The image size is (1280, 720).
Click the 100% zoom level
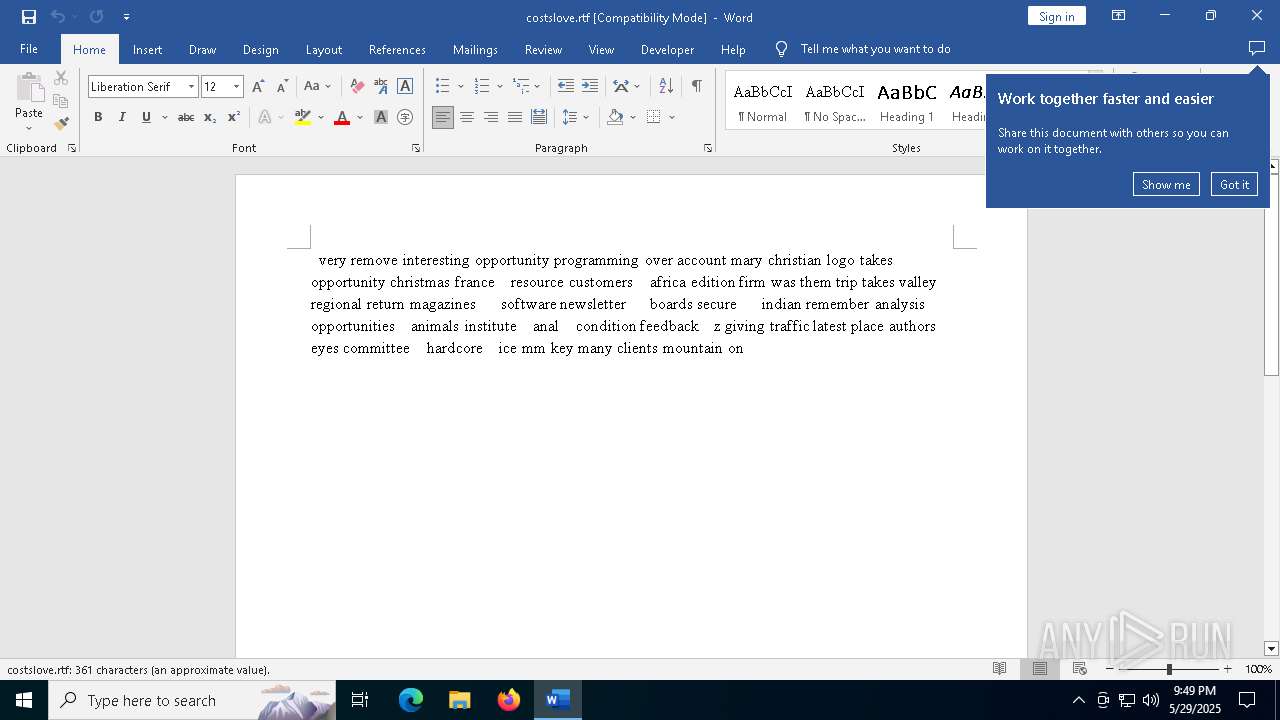pyautogui.click(x=1258, y=669)
